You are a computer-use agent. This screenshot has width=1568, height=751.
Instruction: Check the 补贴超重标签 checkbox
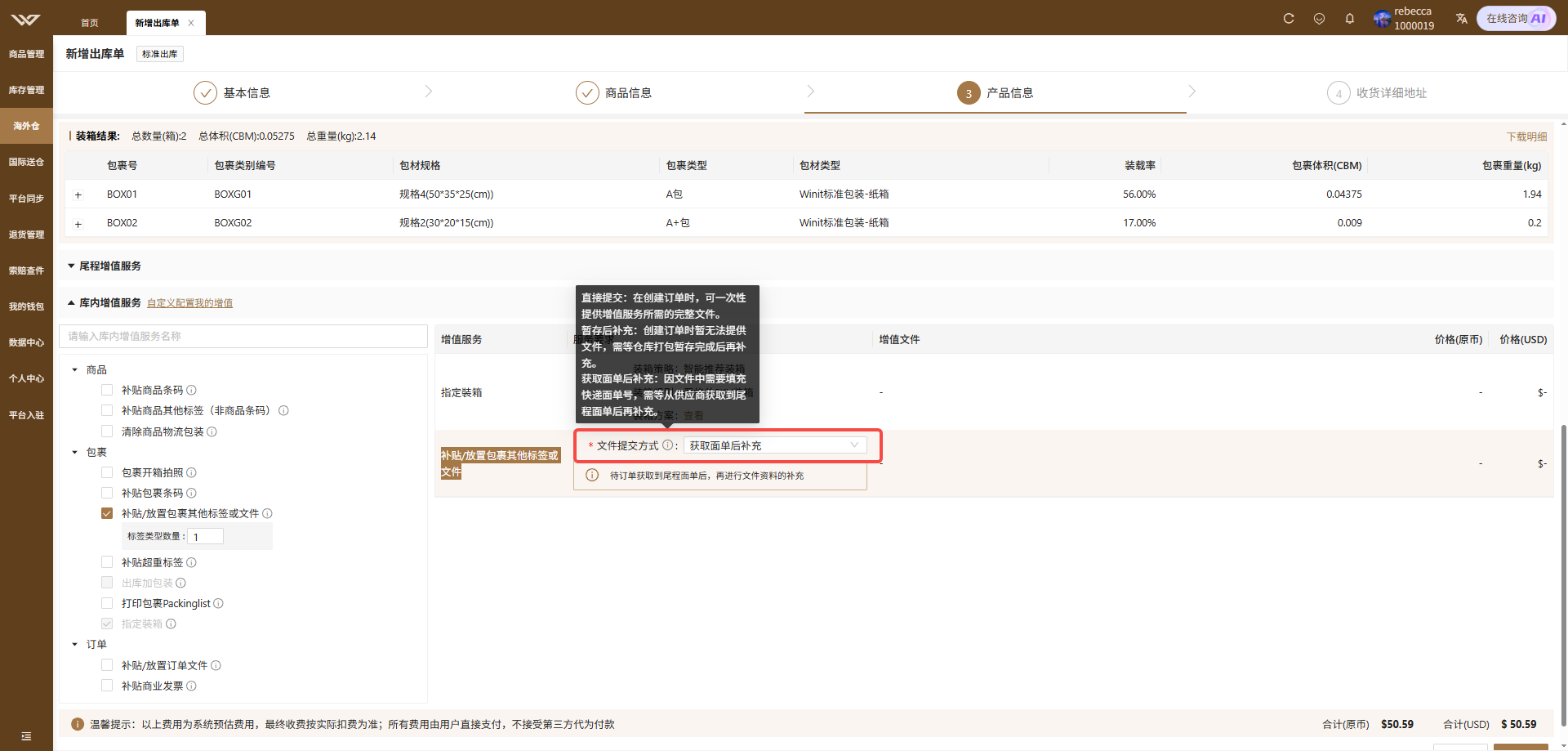click(x=107, y=562)
